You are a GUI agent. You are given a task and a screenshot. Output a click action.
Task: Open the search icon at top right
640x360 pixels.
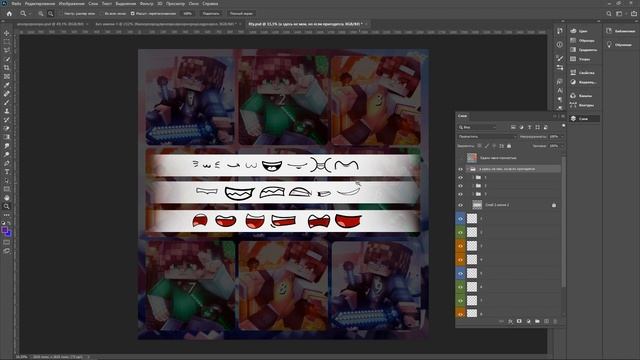pos(609,13)
